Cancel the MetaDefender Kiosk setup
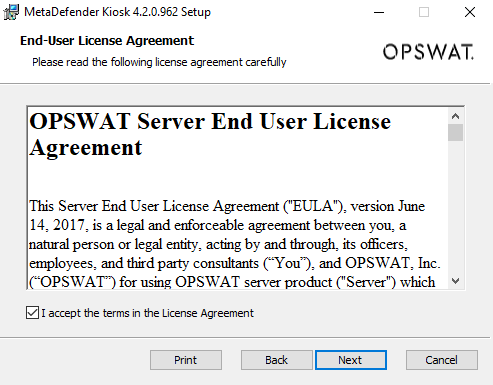The width and height of the screenshot is (493, 385). point(442,360)
